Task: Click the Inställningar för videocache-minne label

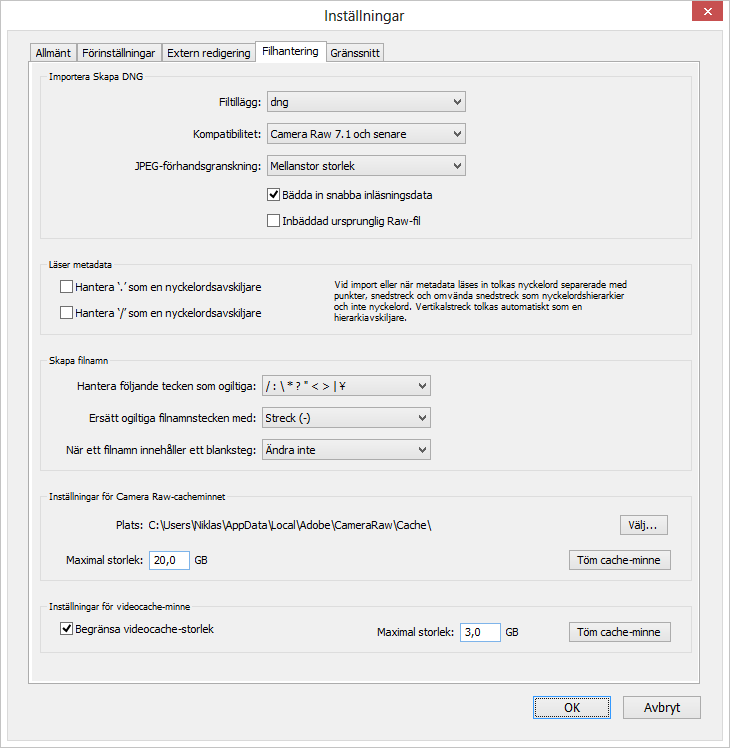Action: pos(119,607)
